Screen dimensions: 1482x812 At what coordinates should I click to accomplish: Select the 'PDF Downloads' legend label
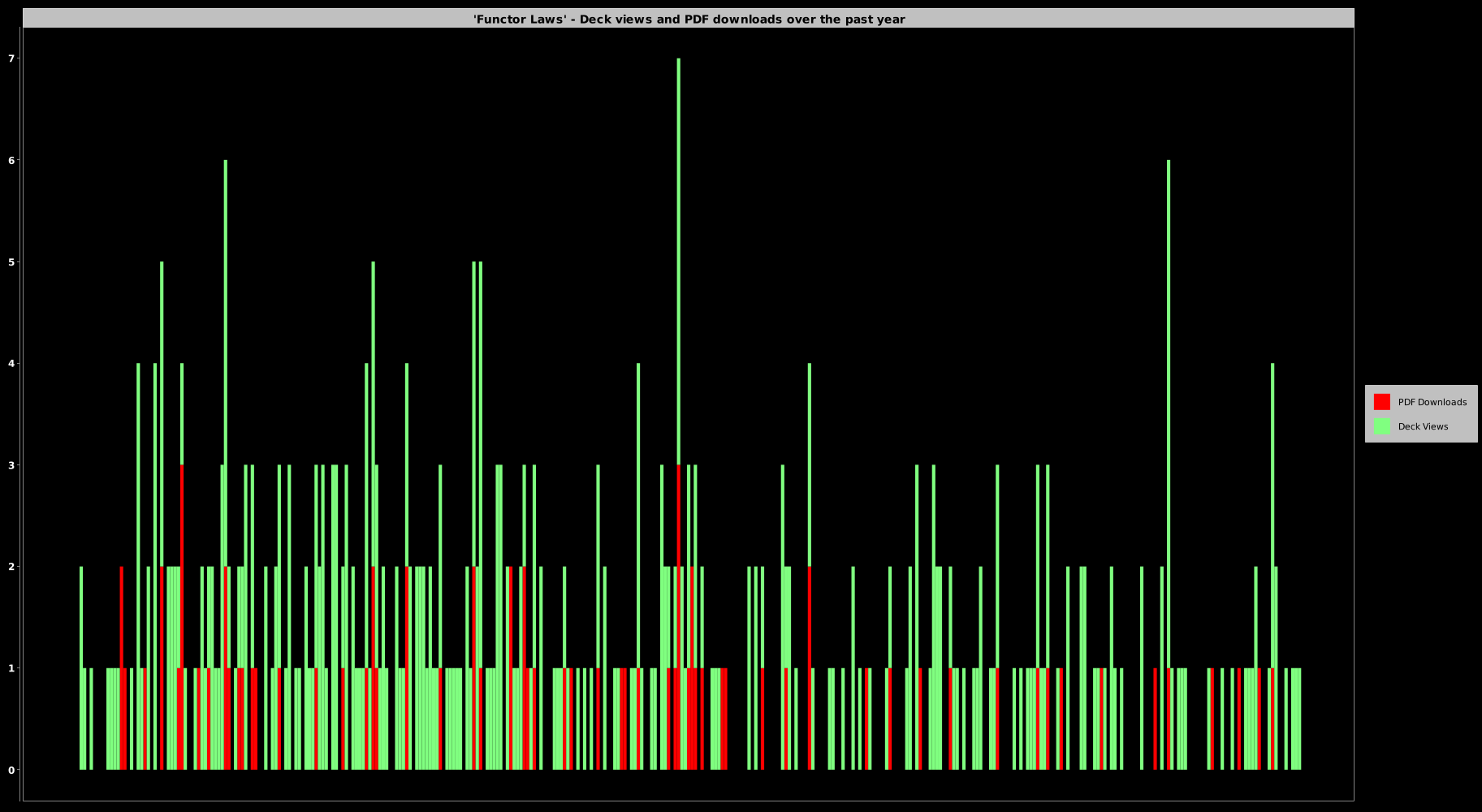[x=1432, y=402]
